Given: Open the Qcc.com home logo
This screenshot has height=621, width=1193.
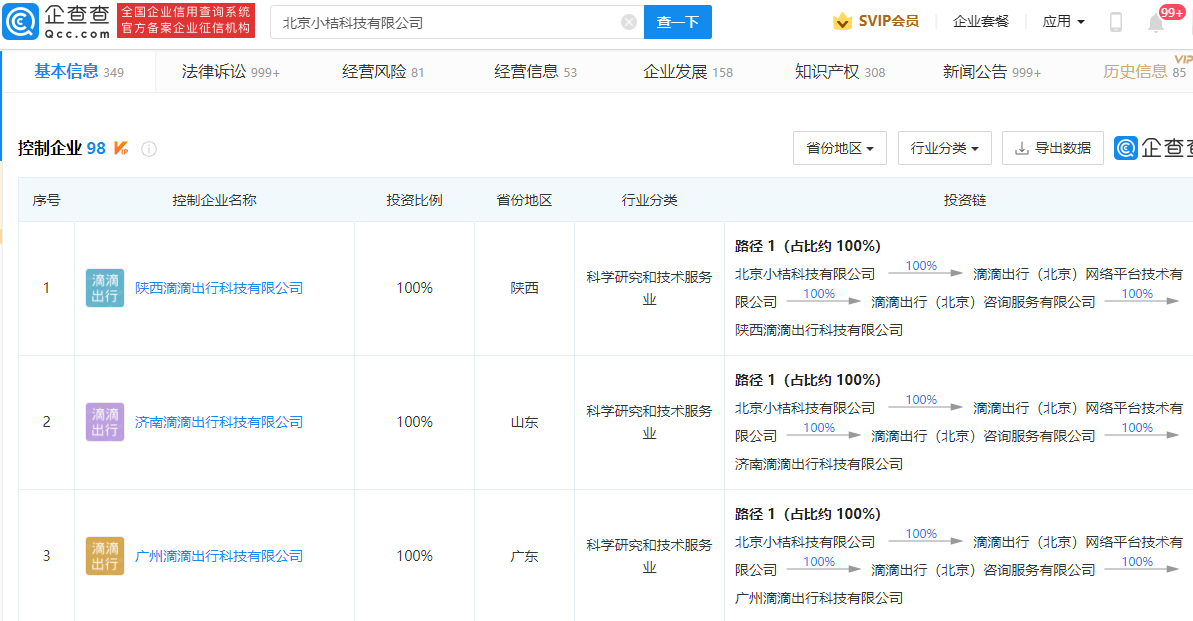Looking at the screenshot, I should [57, 21].
